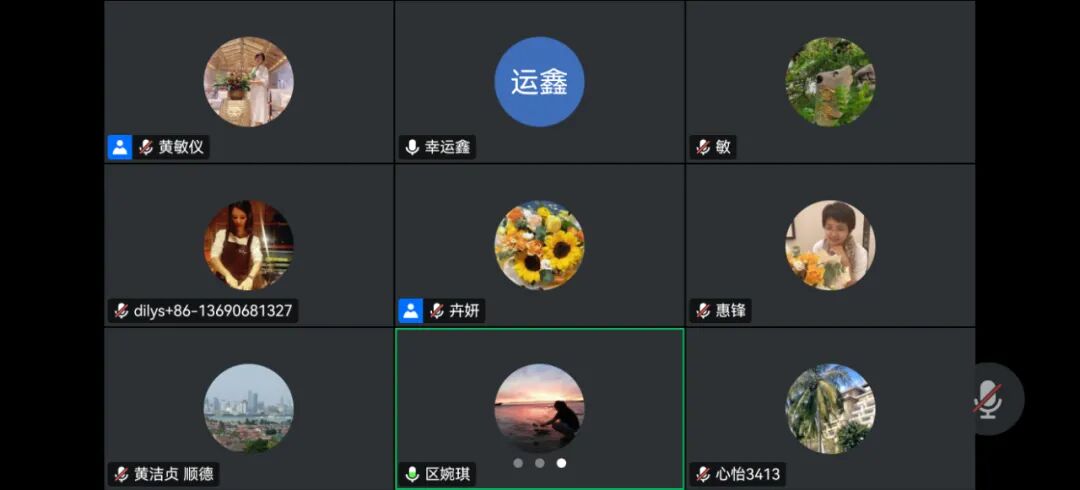Screen dimensions: 1080x490
Task: Click the blue co-host icon beside 卉妍
Action: 411,311
